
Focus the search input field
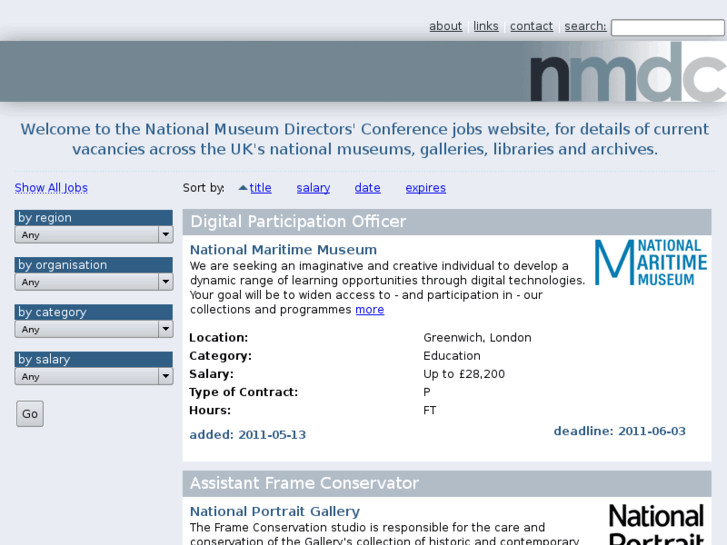(x=668, y=27)
